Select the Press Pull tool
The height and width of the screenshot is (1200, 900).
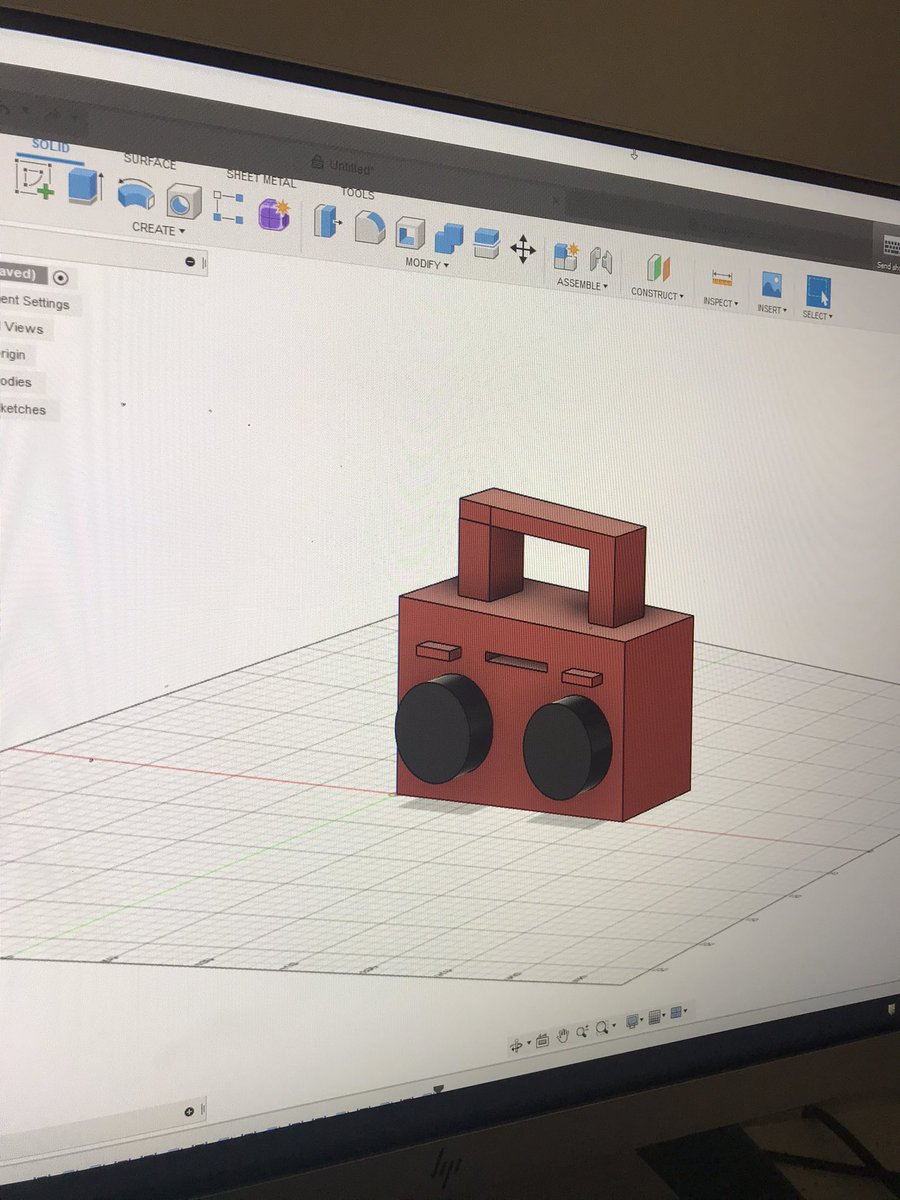327,220
